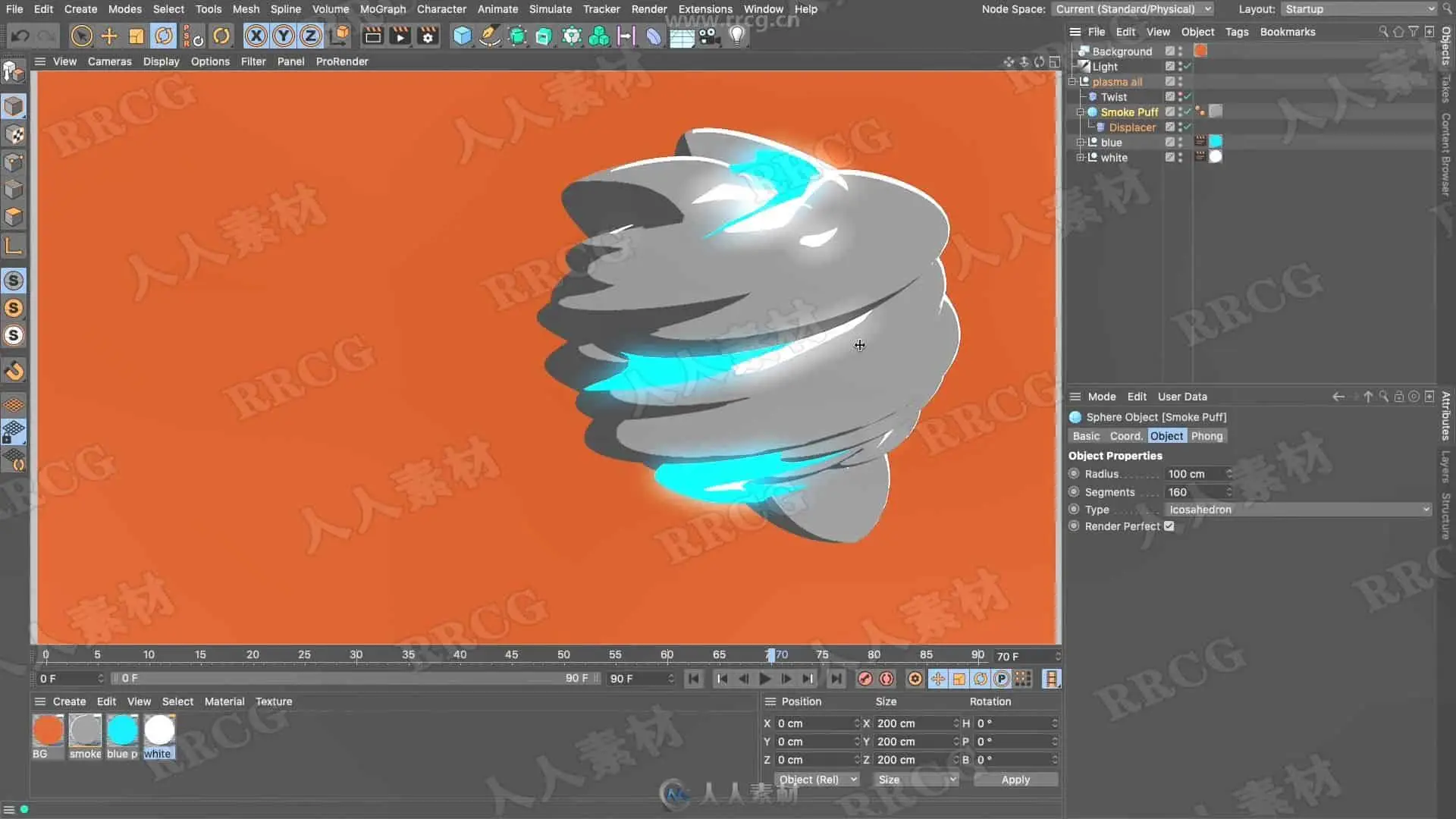
Task: Play the animation forwards
Action: (x=765, y=679)
